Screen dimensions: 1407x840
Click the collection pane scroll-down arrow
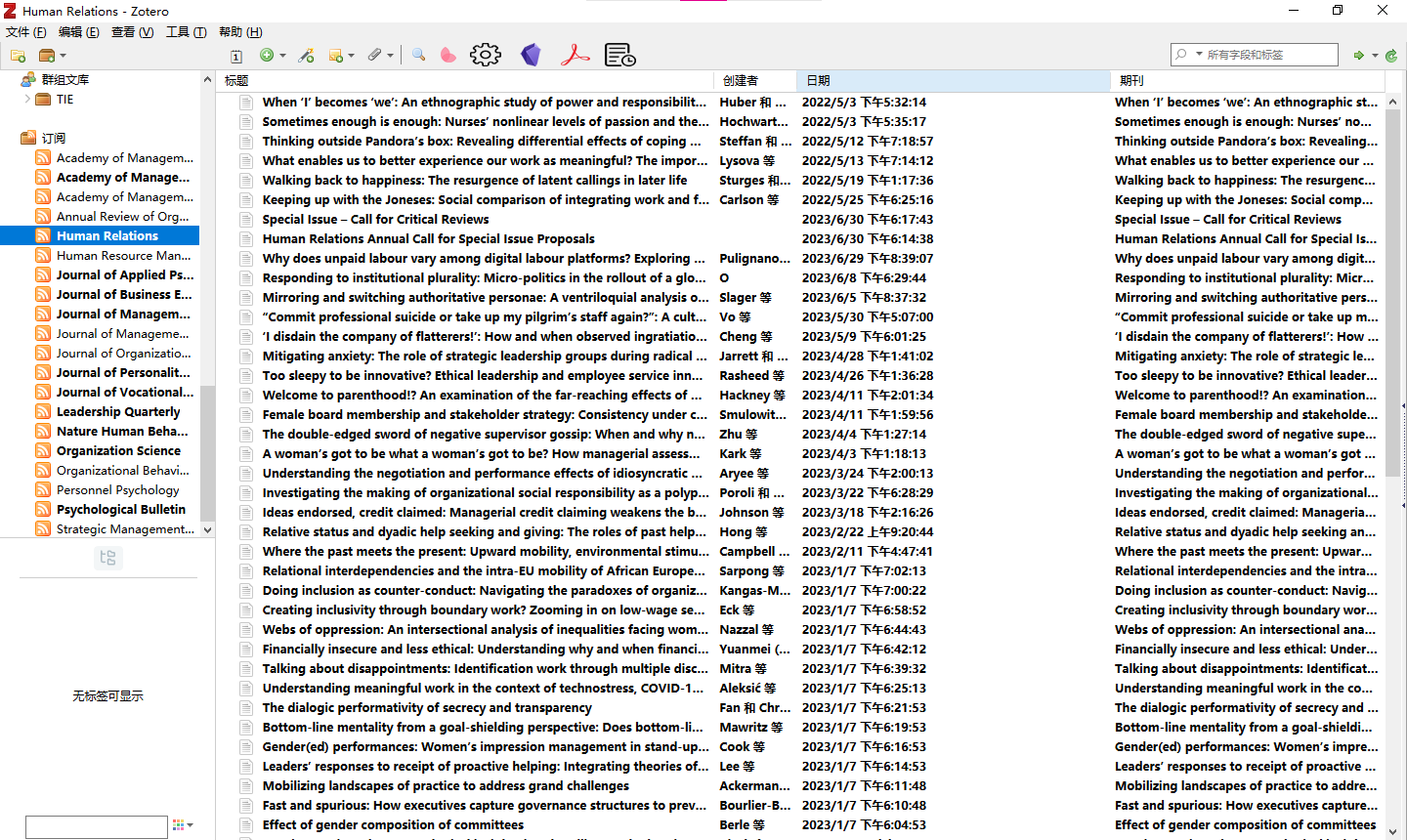tap(207, 529)
